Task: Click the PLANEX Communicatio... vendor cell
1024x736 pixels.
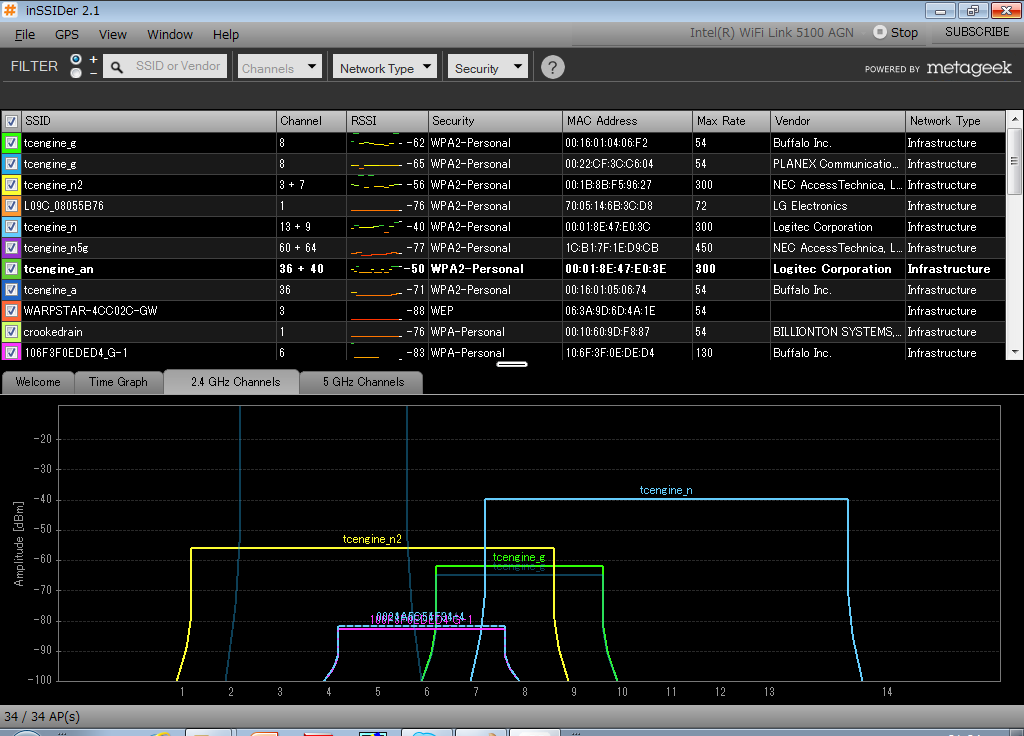Action: (x=836, y=164)
